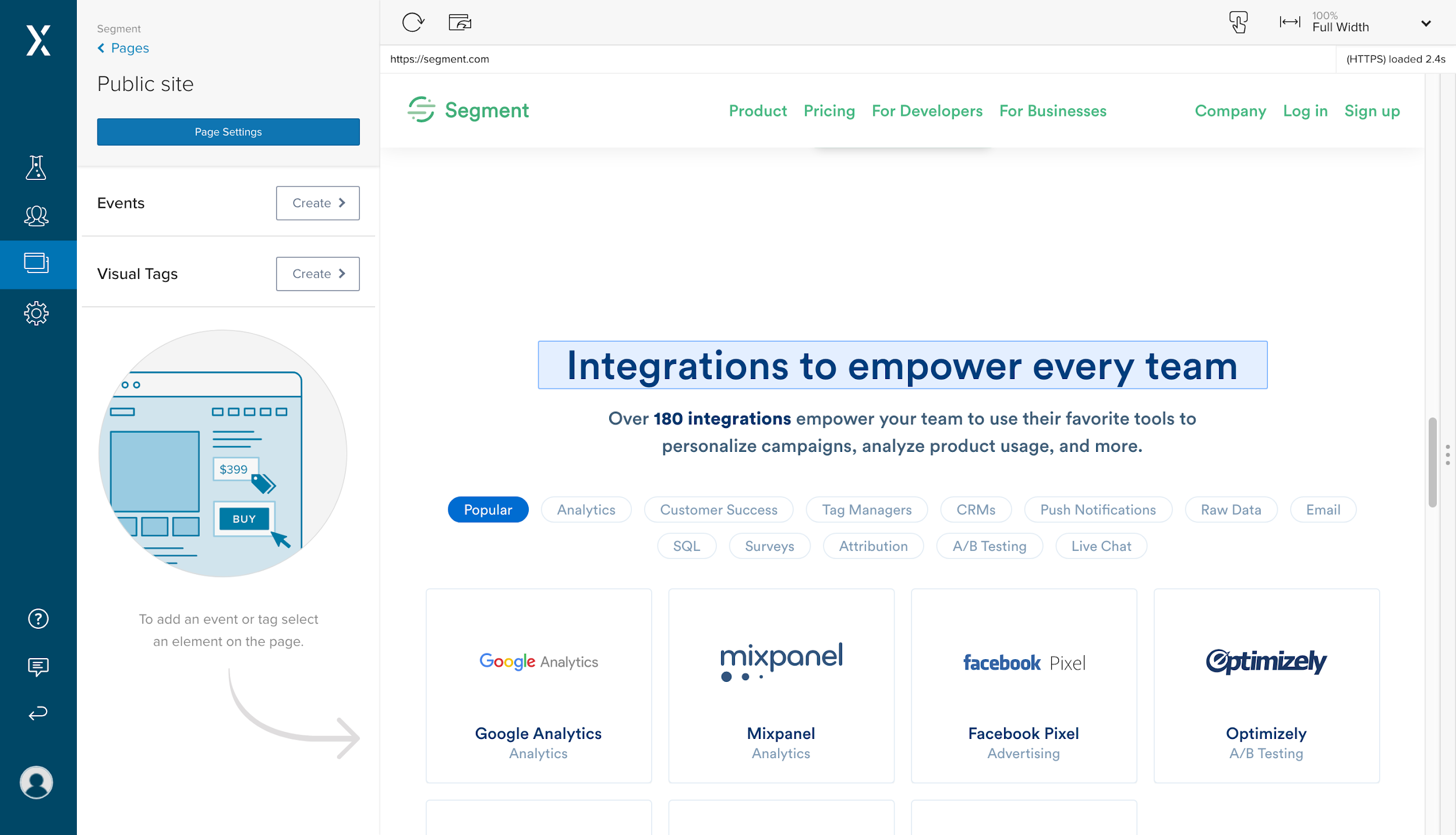
Task: Click the help/question mark sidebar icon
Action: tap(37, 618)
